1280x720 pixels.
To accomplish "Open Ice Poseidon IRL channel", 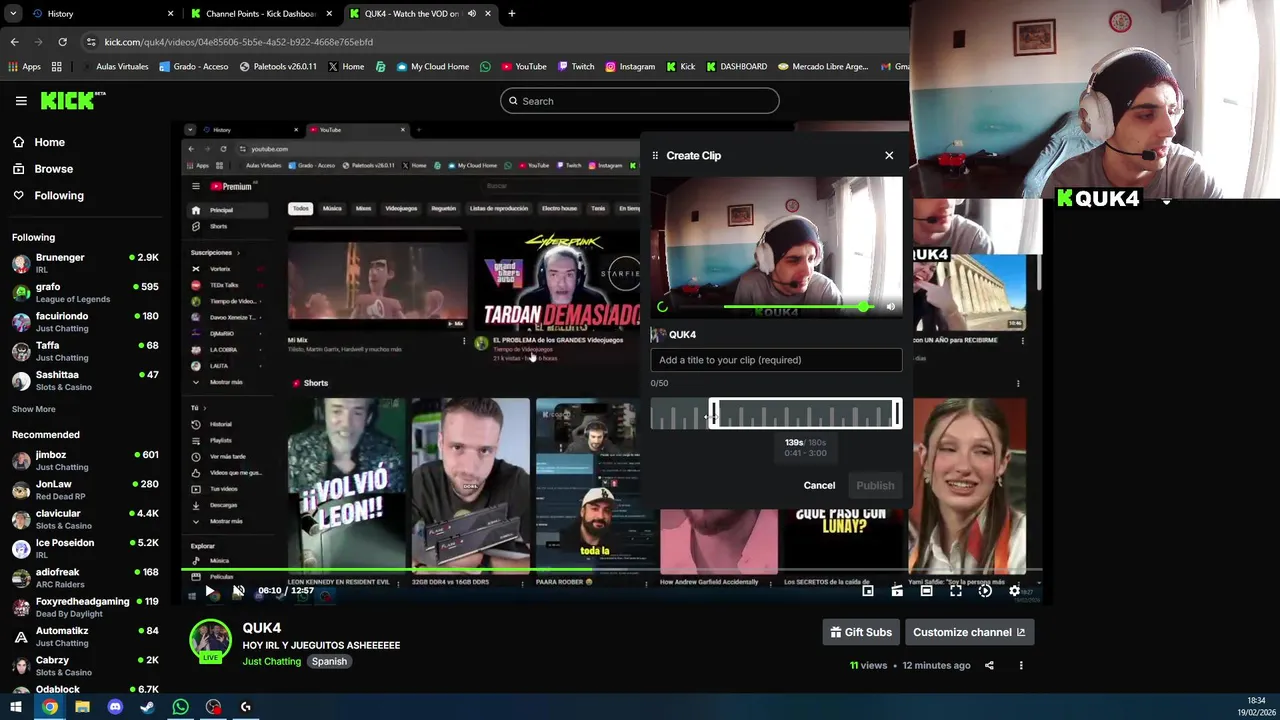I will 85,548.
